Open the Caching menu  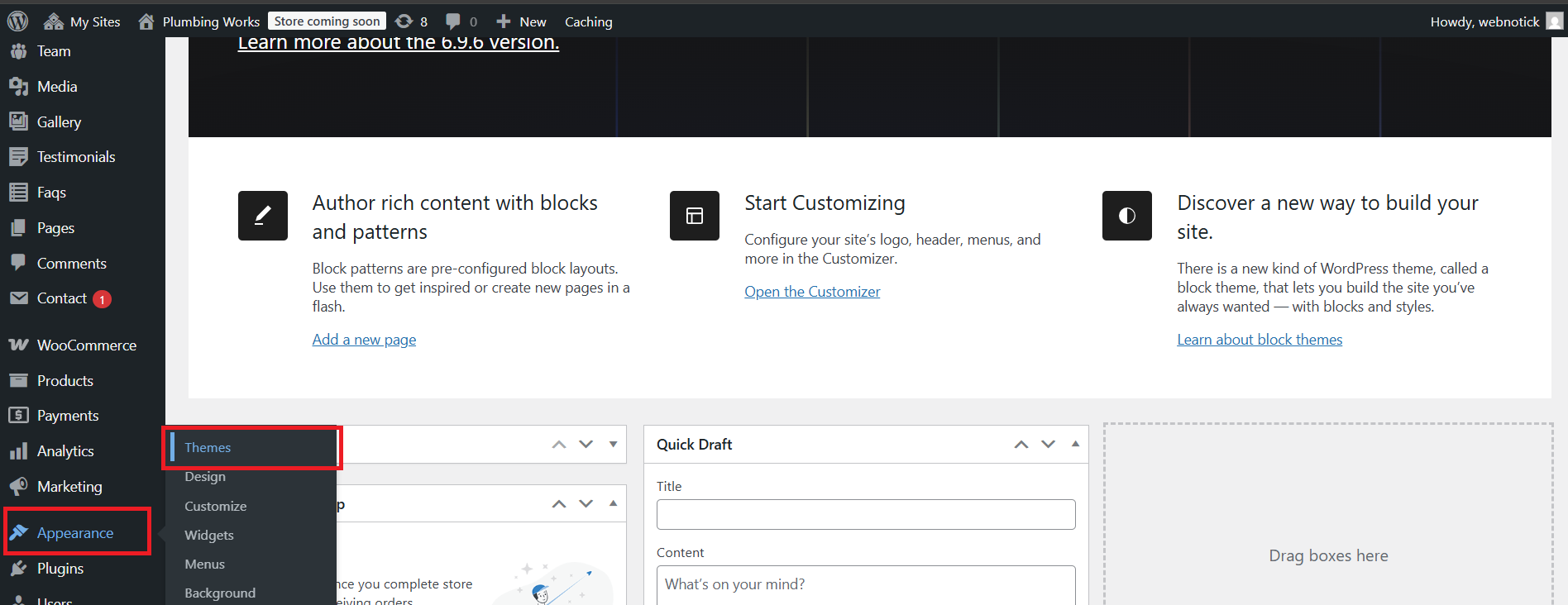(589, 21)
